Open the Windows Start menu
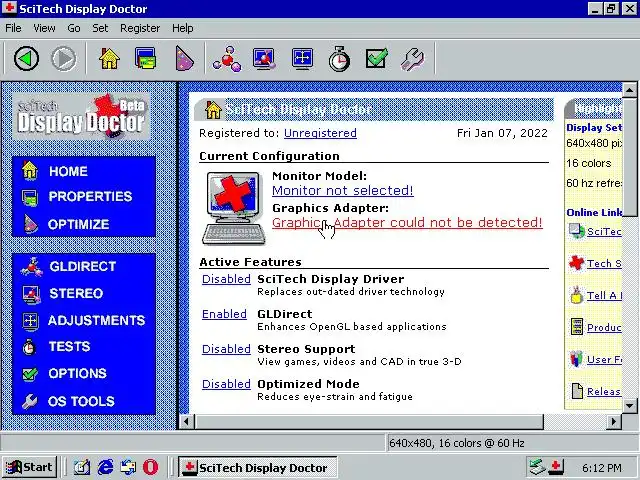 click(29, 467)
